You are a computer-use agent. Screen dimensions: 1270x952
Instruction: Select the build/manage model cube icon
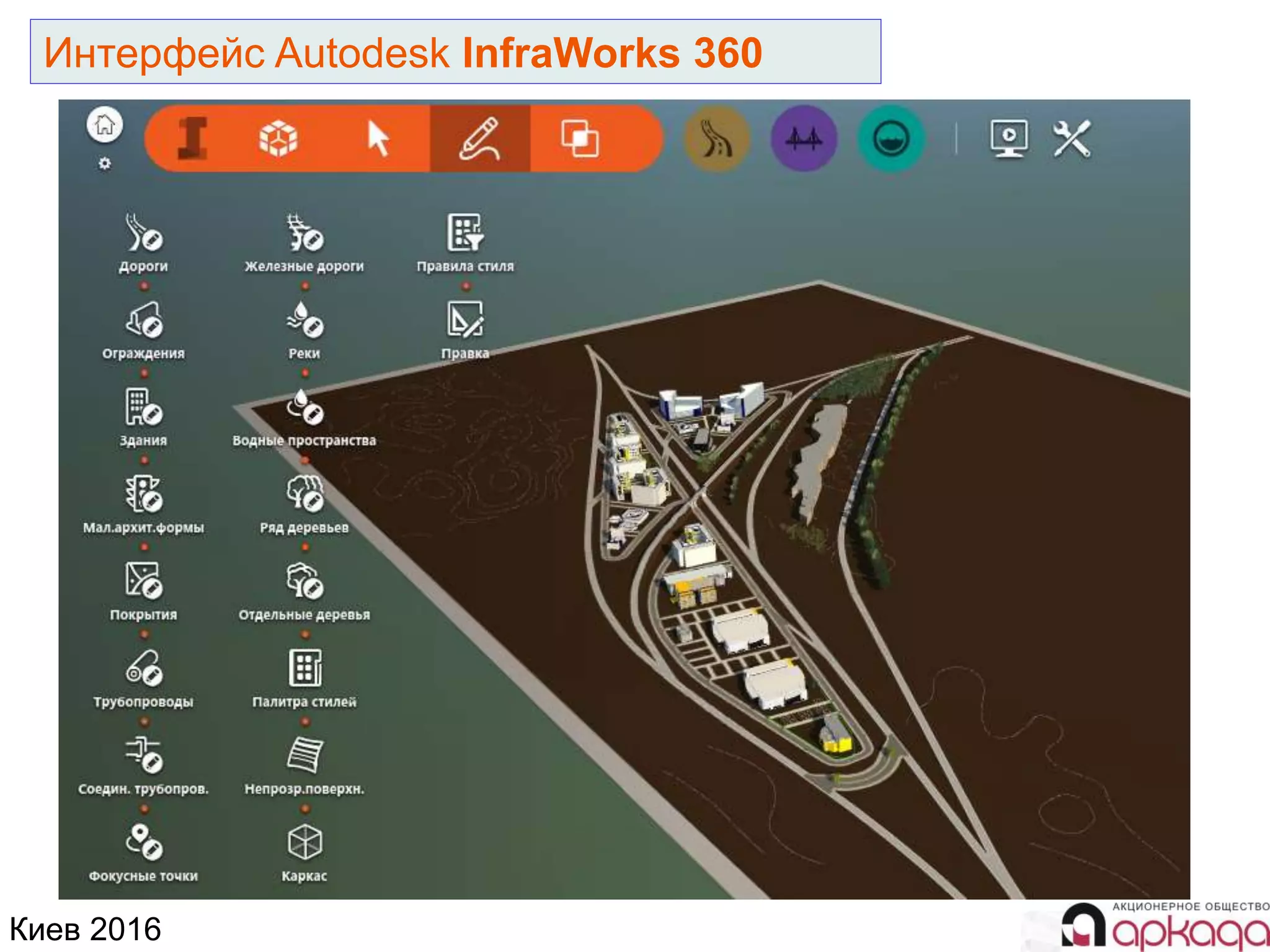278,138
